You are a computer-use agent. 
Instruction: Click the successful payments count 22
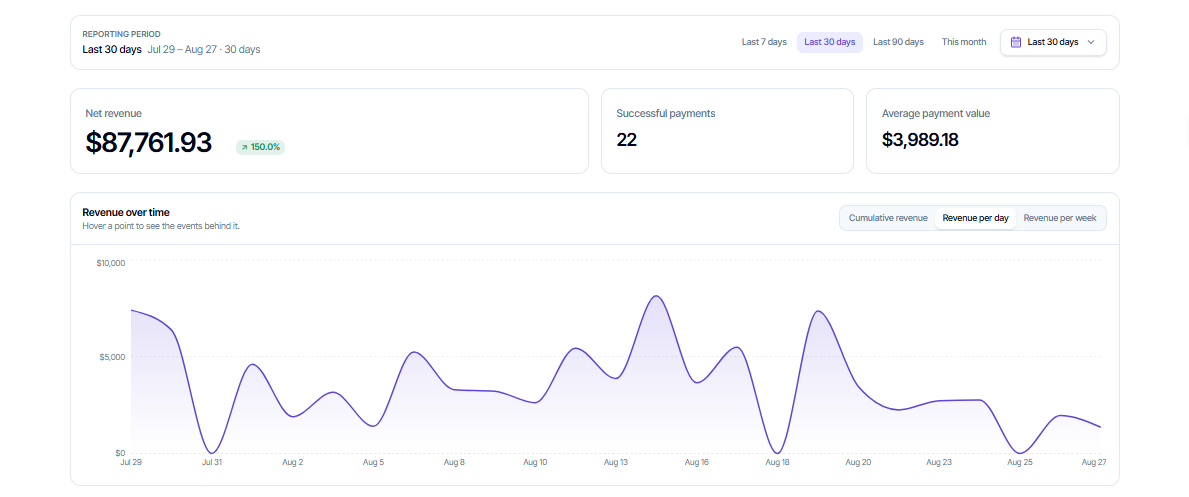pos(626,140)
